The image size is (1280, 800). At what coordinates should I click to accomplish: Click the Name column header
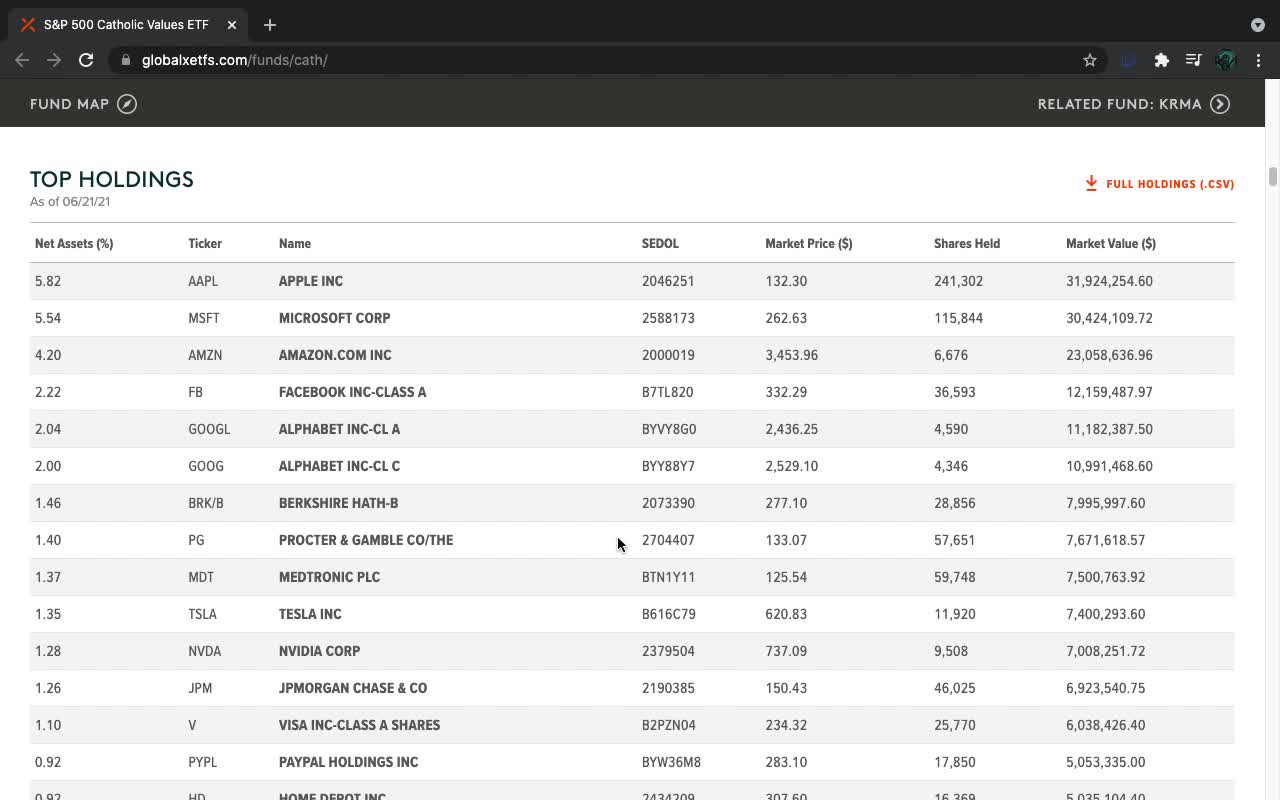point(295,243)
